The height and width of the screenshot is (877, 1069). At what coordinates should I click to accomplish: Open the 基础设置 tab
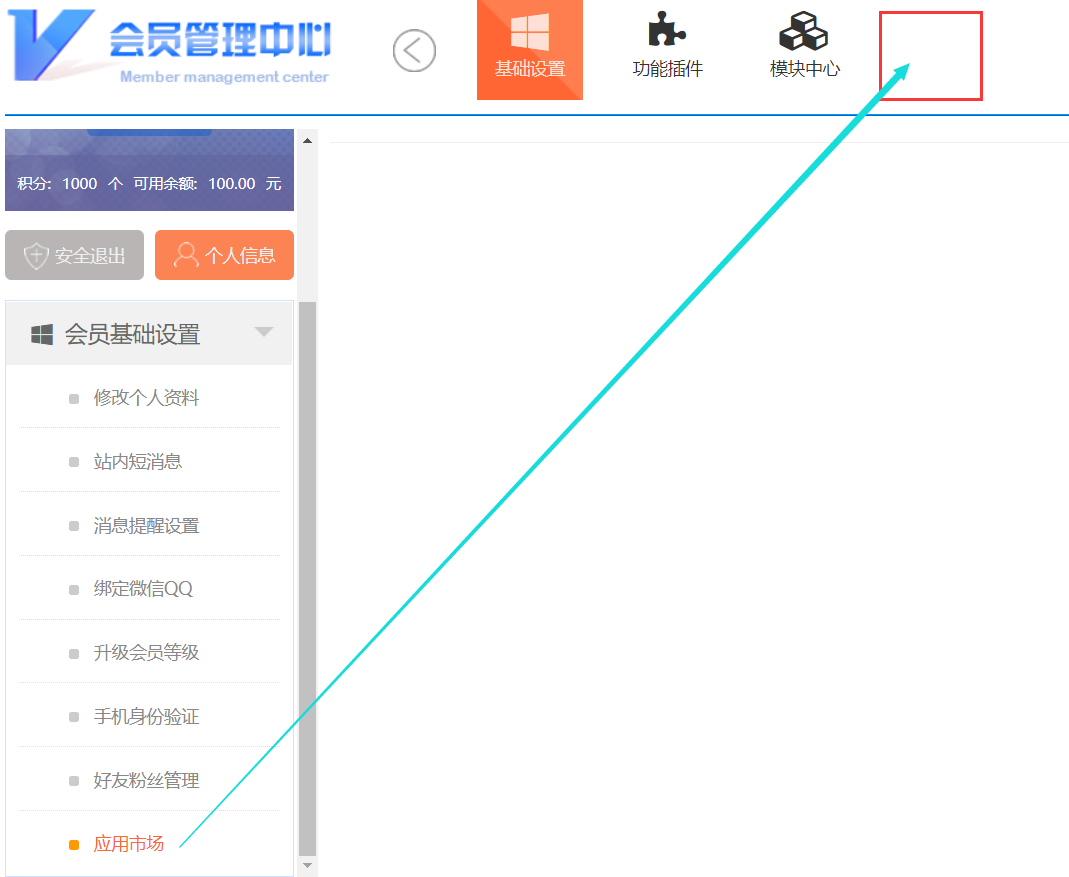click(530, 50)
